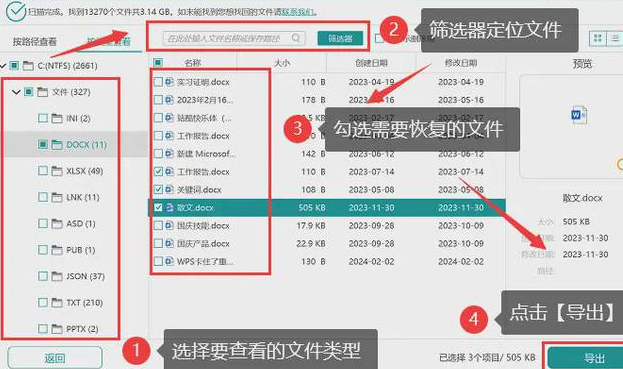
Task: Click the 工作报告.docx row dated 2023-07-14
Action: (327, 172)
